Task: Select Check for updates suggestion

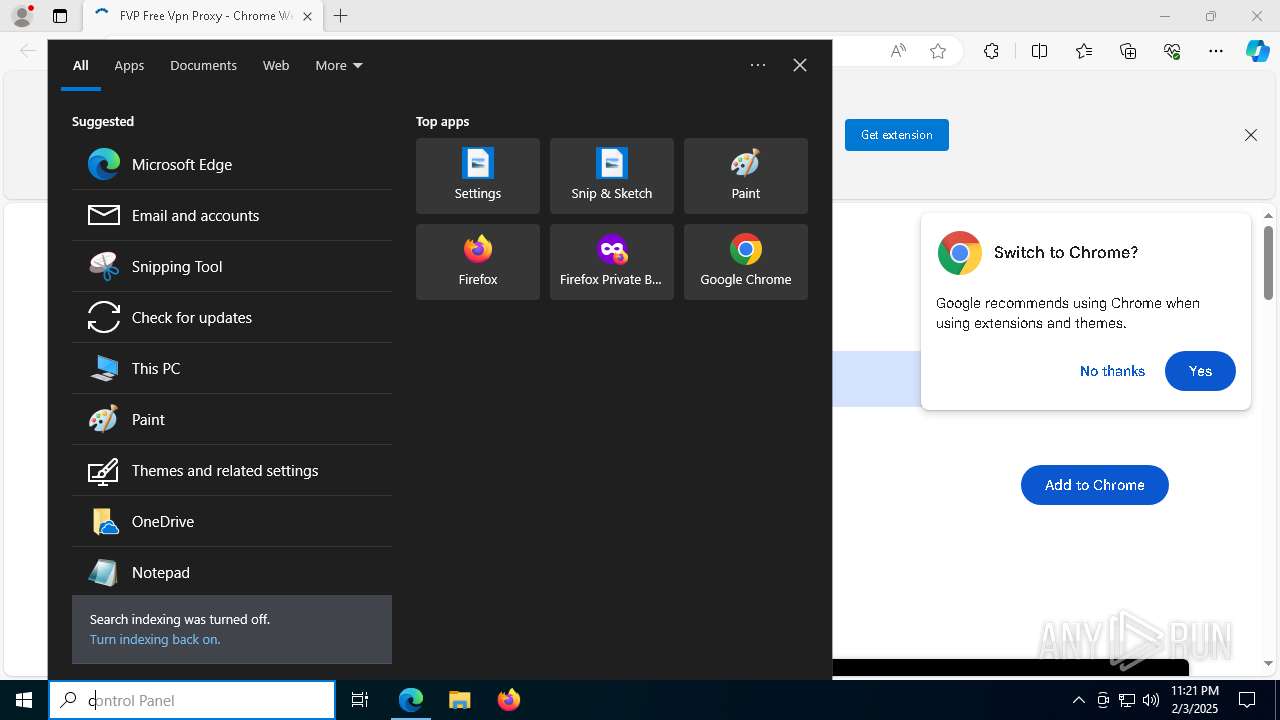Action: click(232, 317)
